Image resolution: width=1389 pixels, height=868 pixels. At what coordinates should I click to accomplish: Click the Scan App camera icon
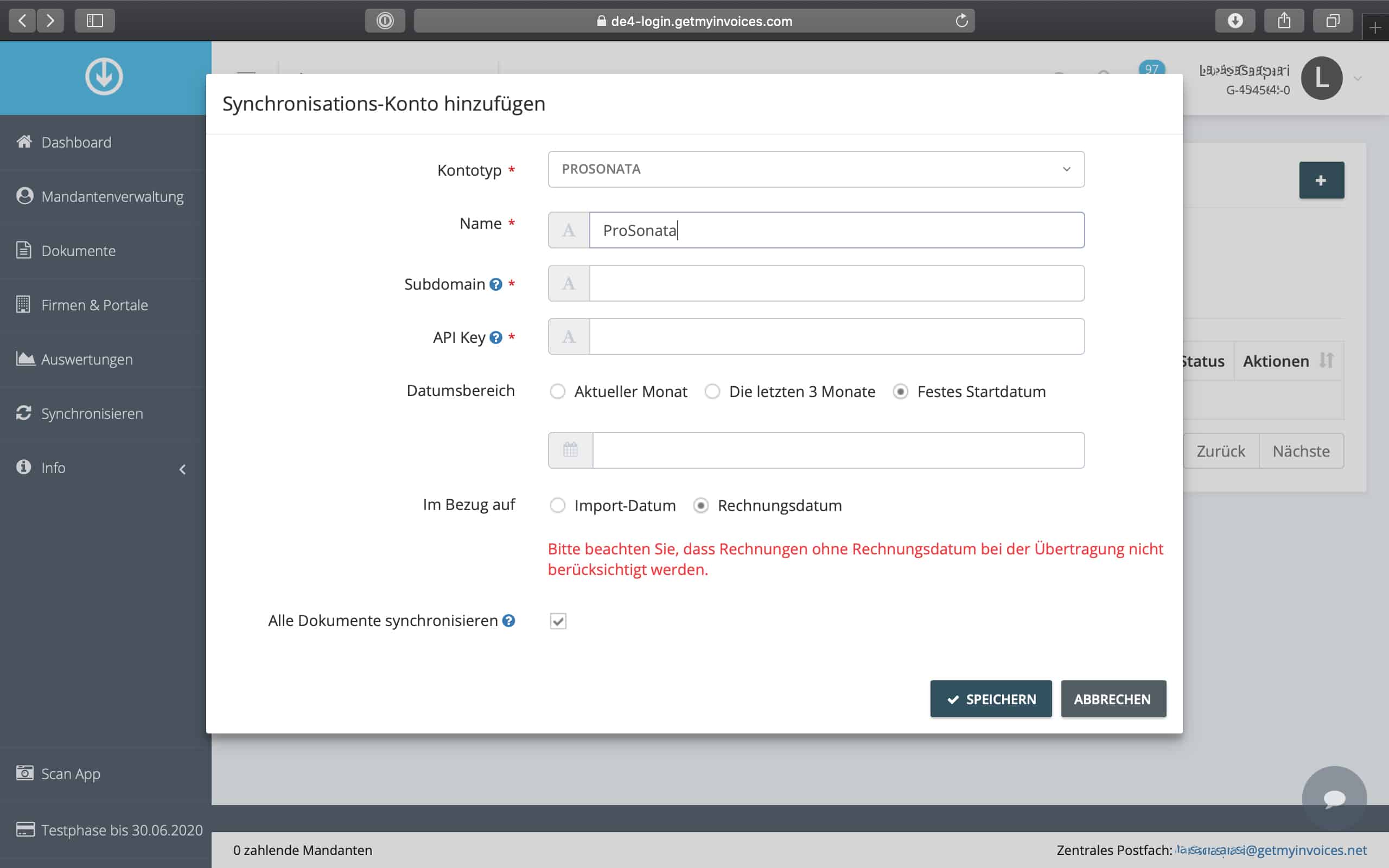(x=24, y=773)
